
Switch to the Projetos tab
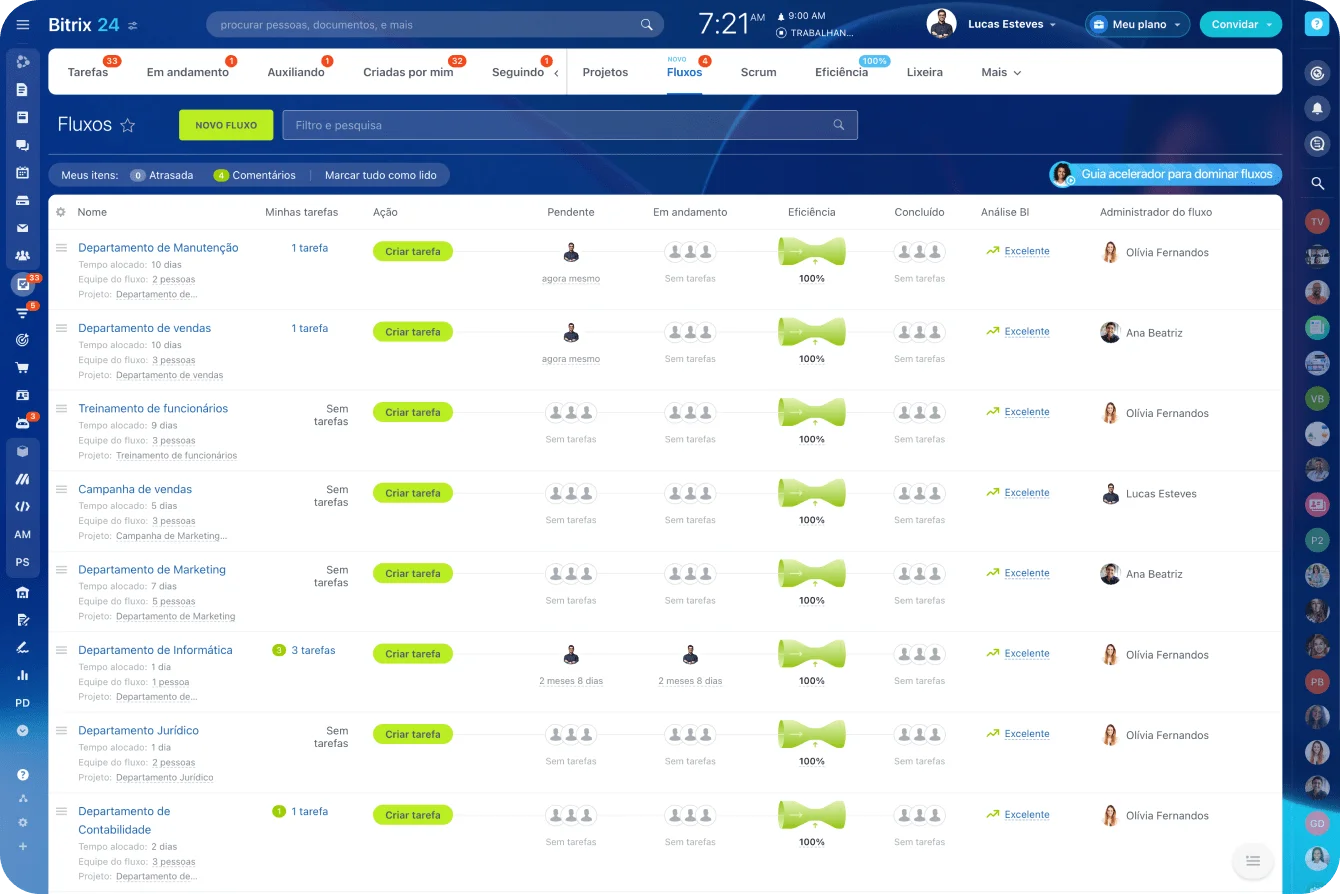coord(605,72)
